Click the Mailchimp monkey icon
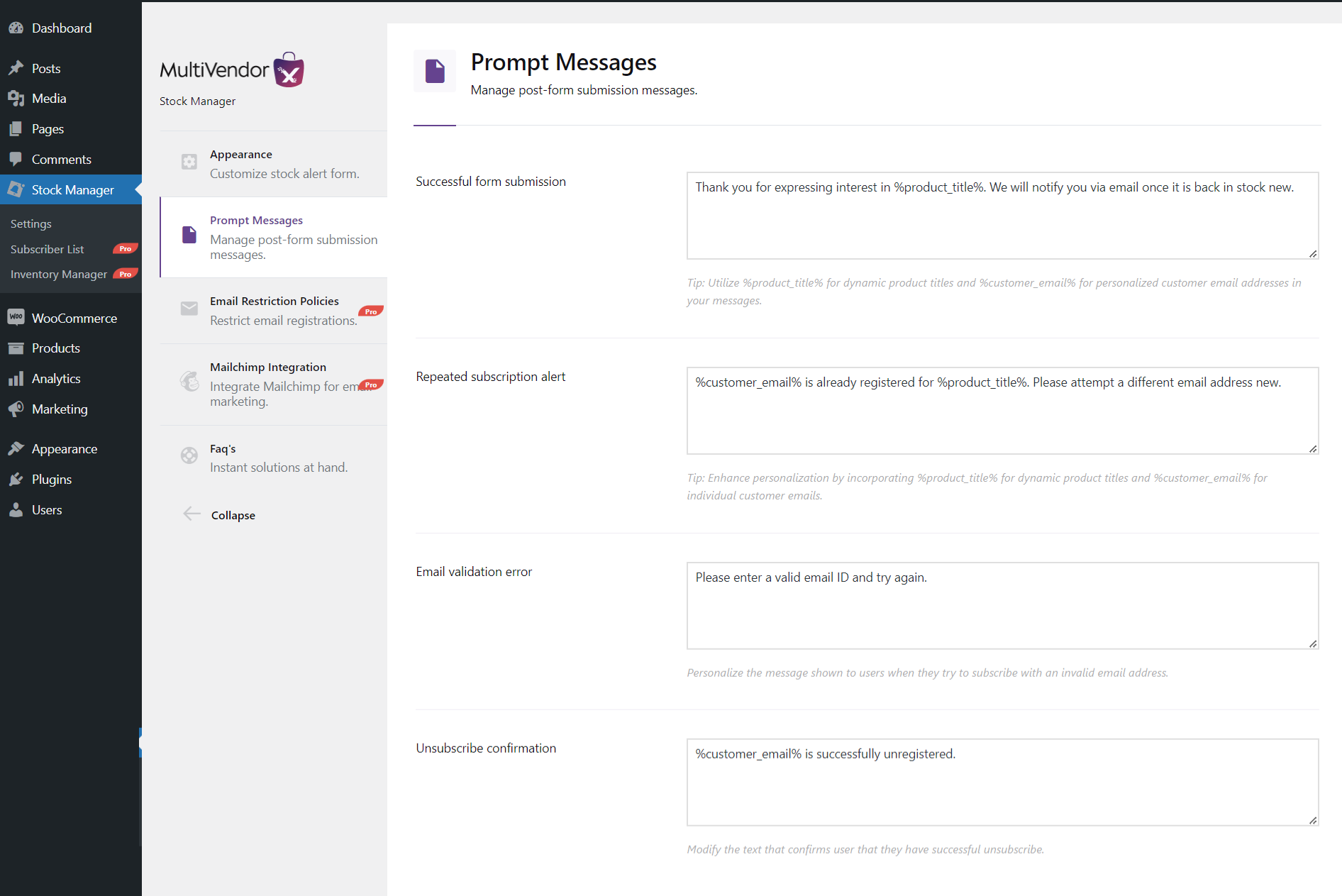The image size is (1342, 896). pyautogui.click(x=189, y=381)
